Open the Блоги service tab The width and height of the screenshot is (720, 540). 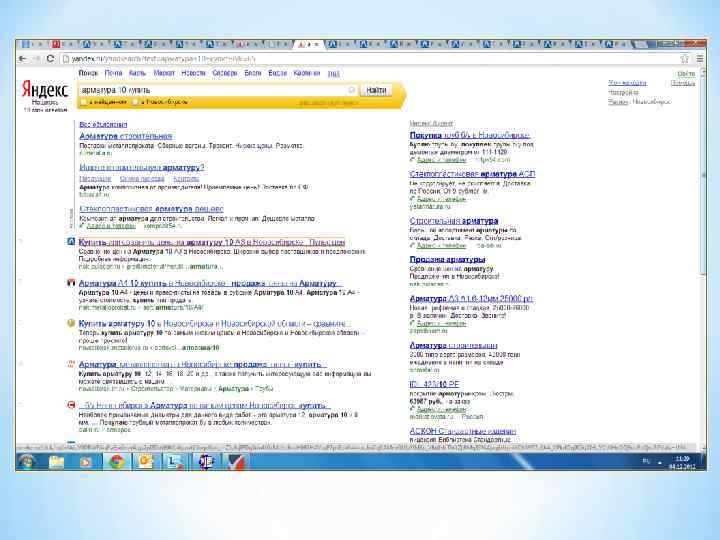coord(253,73)
